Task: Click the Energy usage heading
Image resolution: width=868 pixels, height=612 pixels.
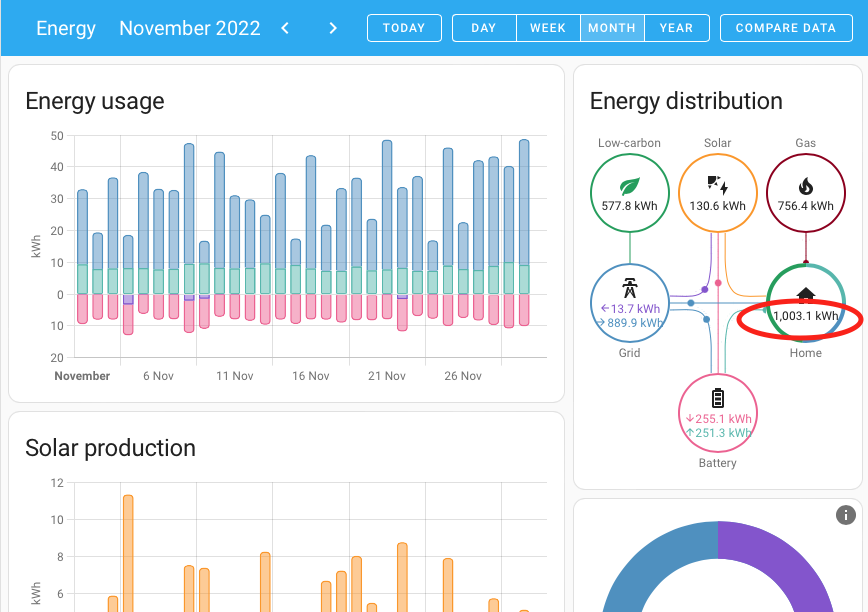Action: pos(95,101)
